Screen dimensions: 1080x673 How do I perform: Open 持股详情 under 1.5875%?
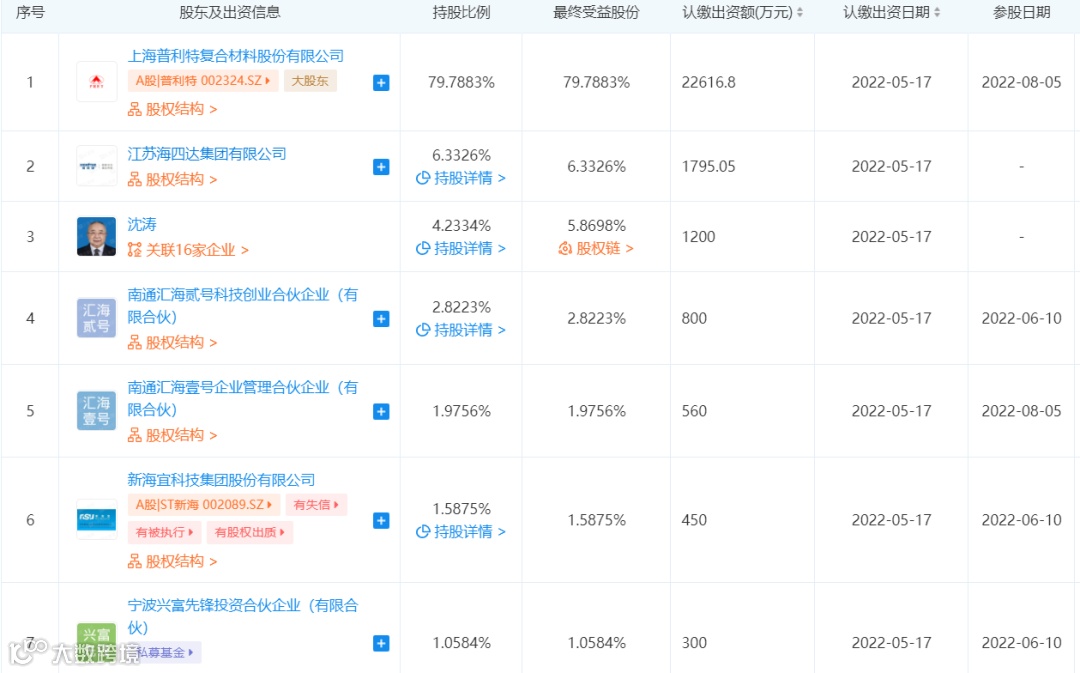tap(461, 532)
